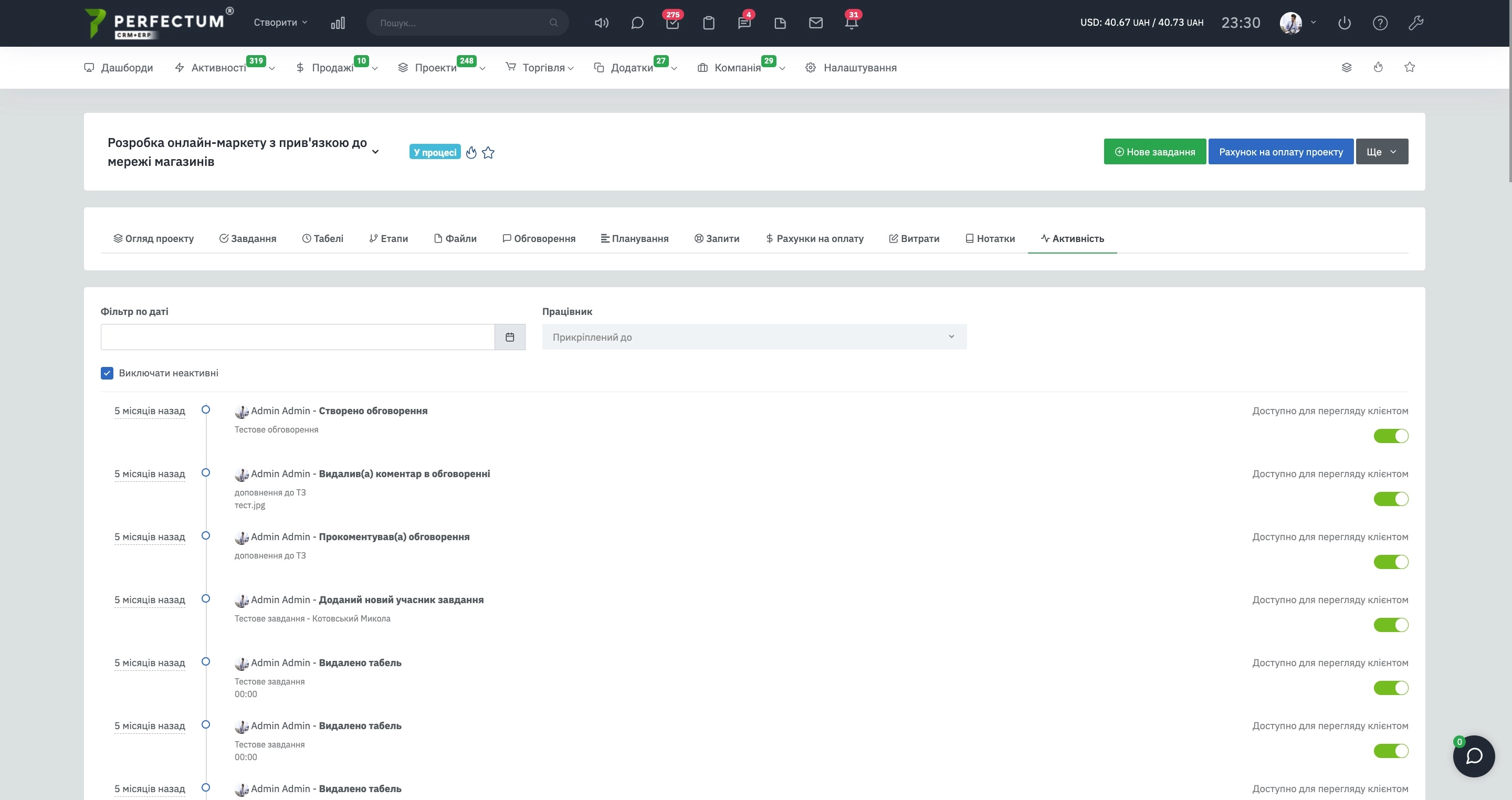The height and width of the screenshot is (800, 1512).
Task: Click the search magnifier icon
Action: pos(553,23)
